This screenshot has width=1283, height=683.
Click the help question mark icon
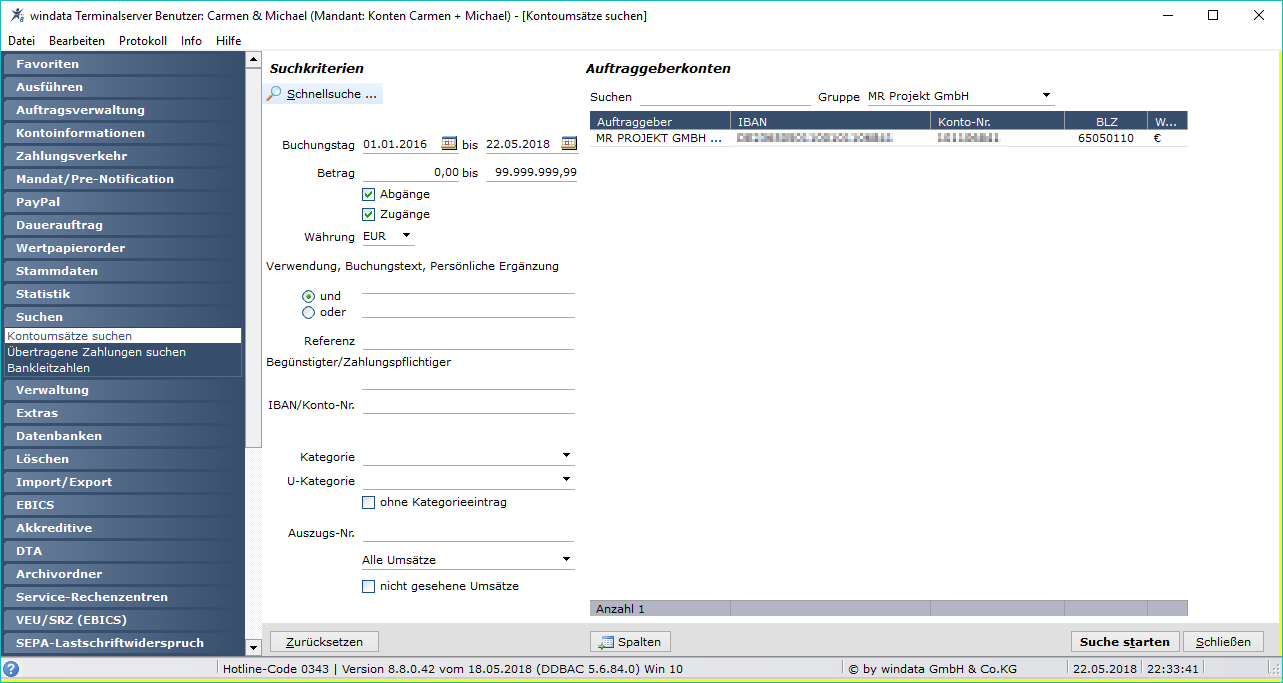(x=11, y=669)
